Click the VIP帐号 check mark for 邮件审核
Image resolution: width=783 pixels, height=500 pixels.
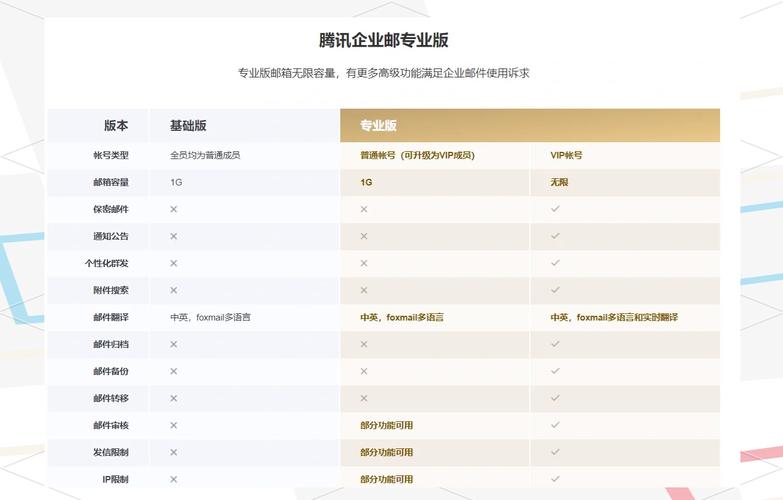point(555,425)
